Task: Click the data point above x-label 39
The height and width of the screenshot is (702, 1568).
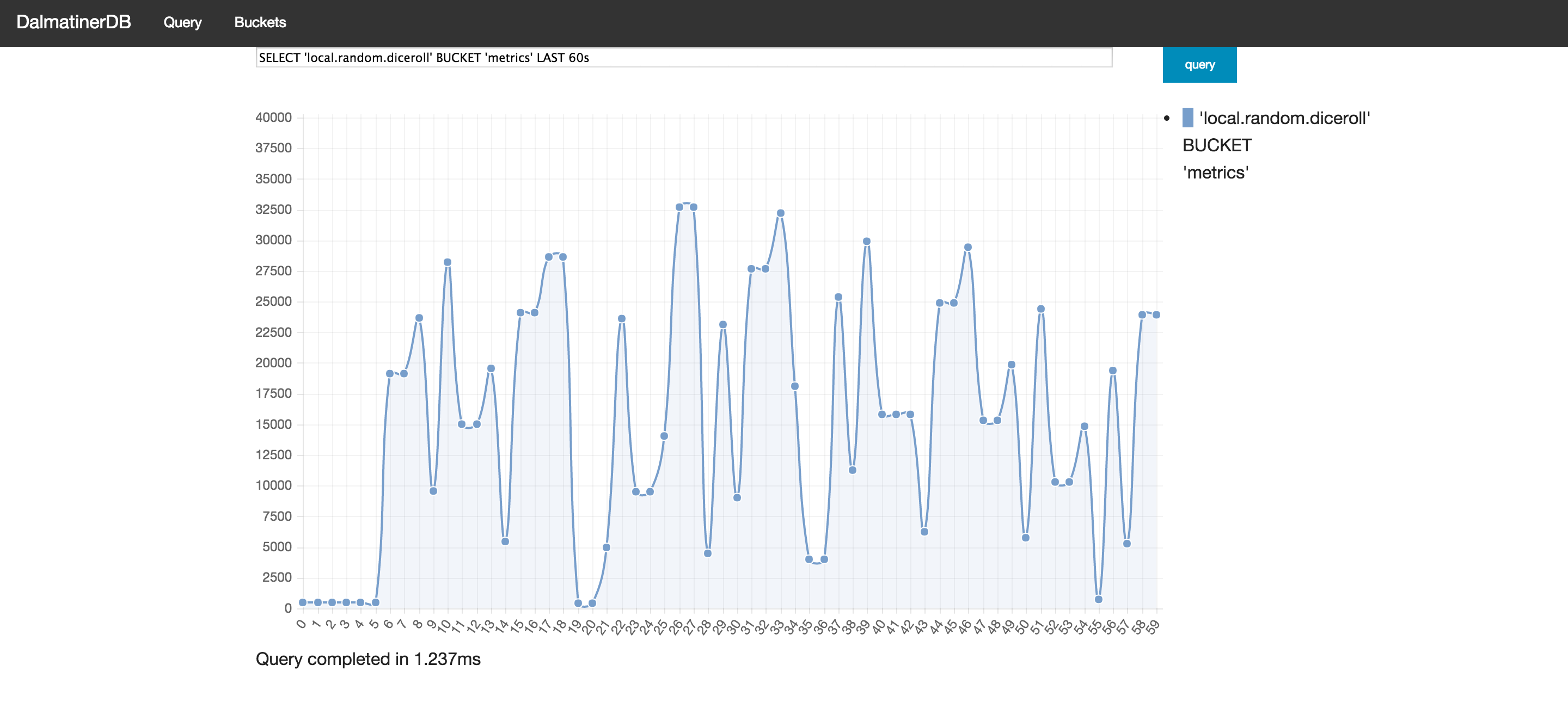Action: tap(867, 242)
